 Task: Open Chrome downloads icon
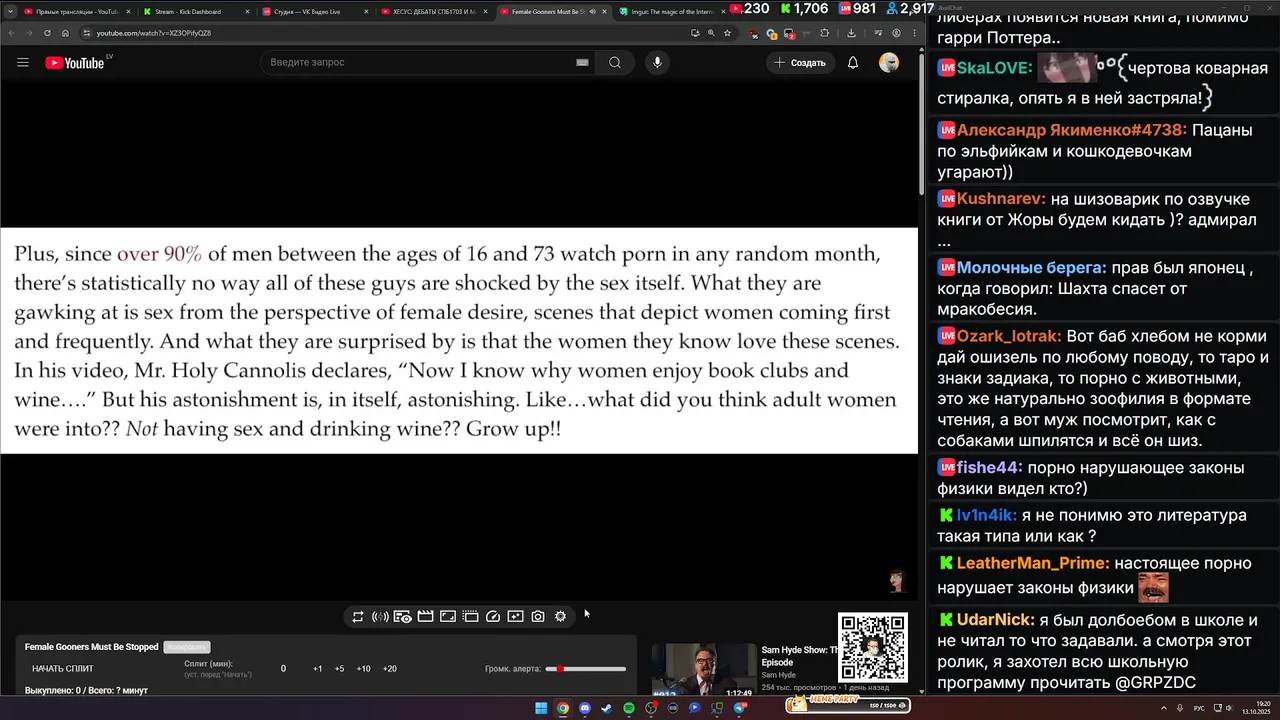click(x=851, y=33)
